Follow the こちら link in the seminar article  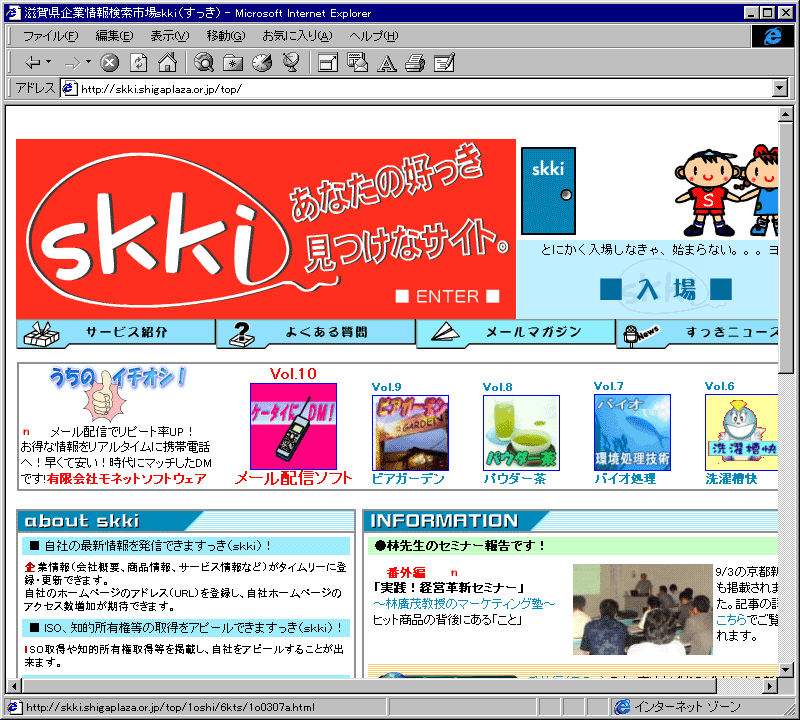coord(731,619)
